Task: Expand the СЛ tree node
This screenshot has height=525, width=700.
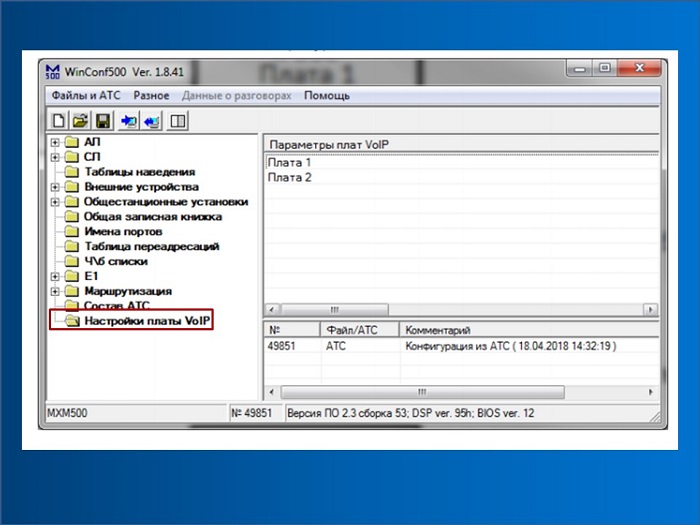Action: click(x=55, y=157)
